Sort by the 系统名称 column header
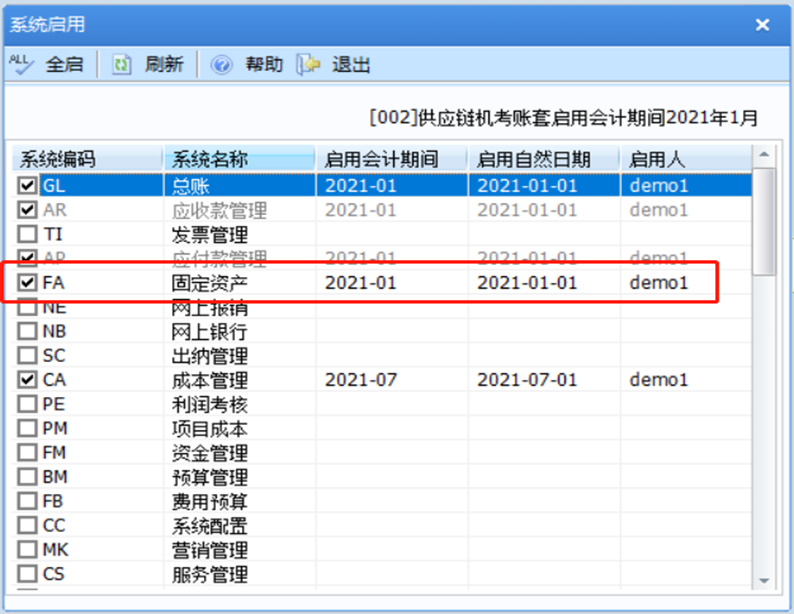 click(240, 159)
